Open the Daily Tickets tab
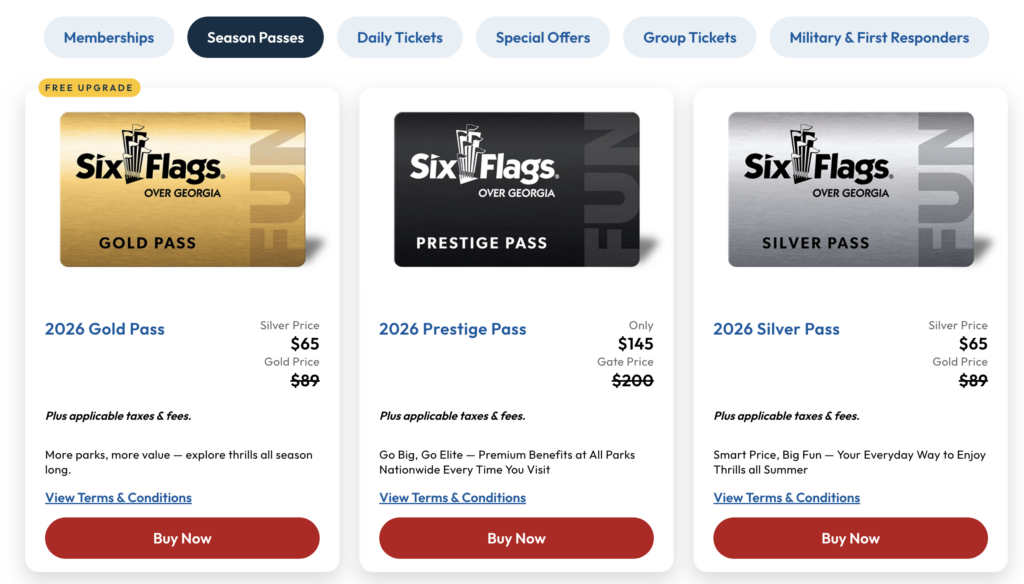The width and height of the screenshot is (1024, 584). coord(399,37)
